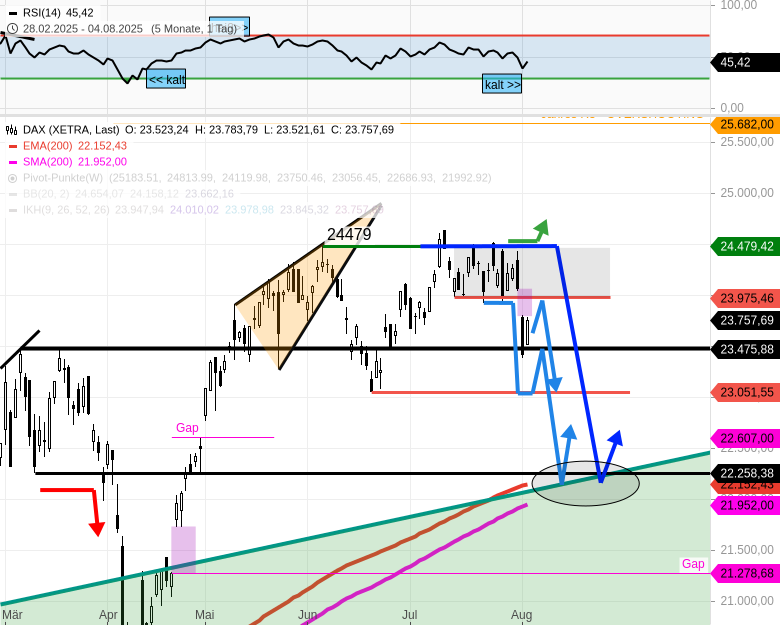780x625 pixels.
Task: Click the magenta price tag 21.952,00
Action: click(x=744, y=506)
